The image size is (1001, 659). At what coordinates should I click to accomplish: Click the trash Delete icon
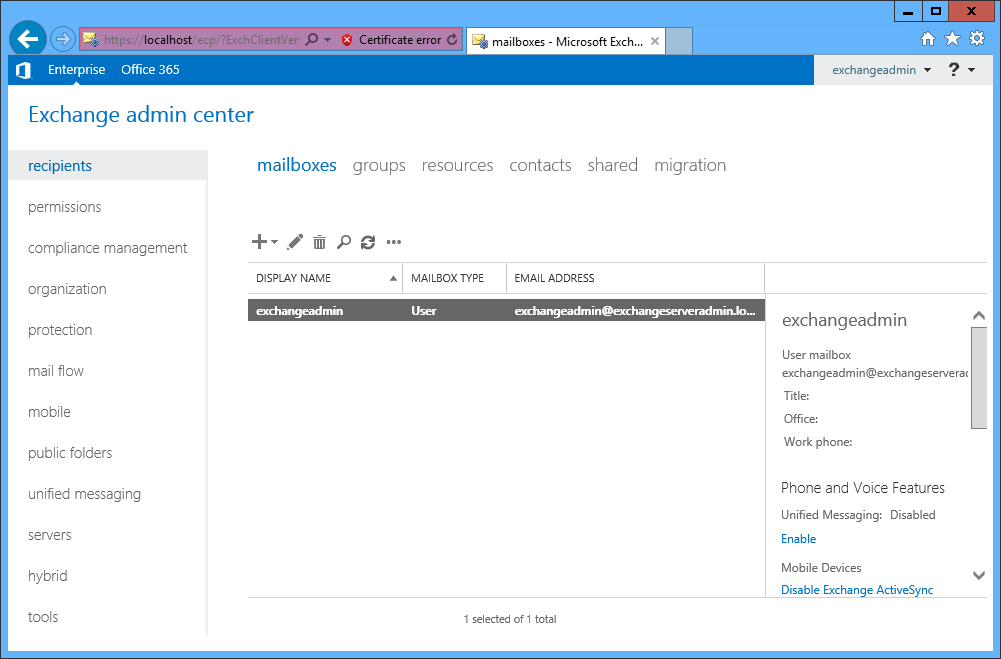tap(319, 242)
